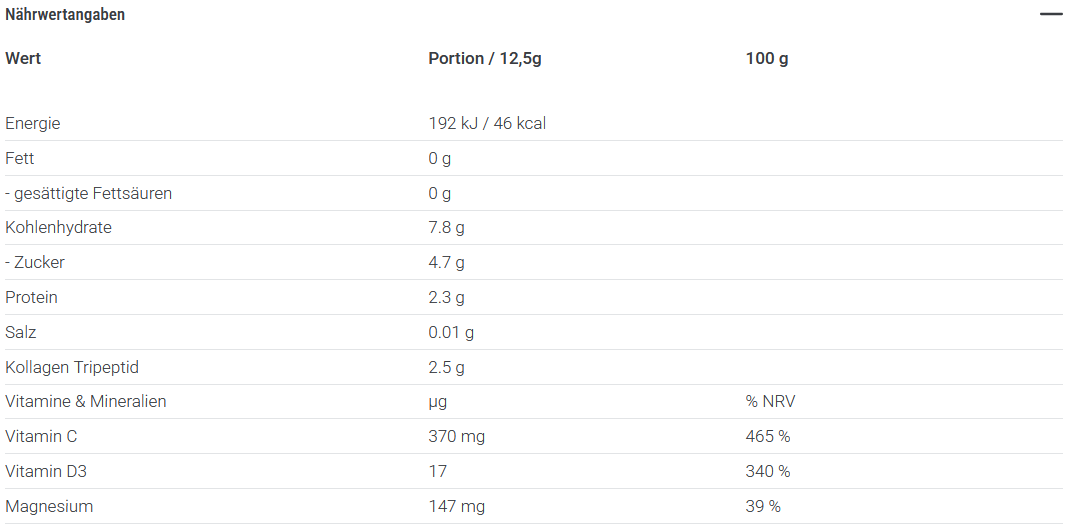Click the Zucker row label
The image size is (1068, 524).
point(38,262)
